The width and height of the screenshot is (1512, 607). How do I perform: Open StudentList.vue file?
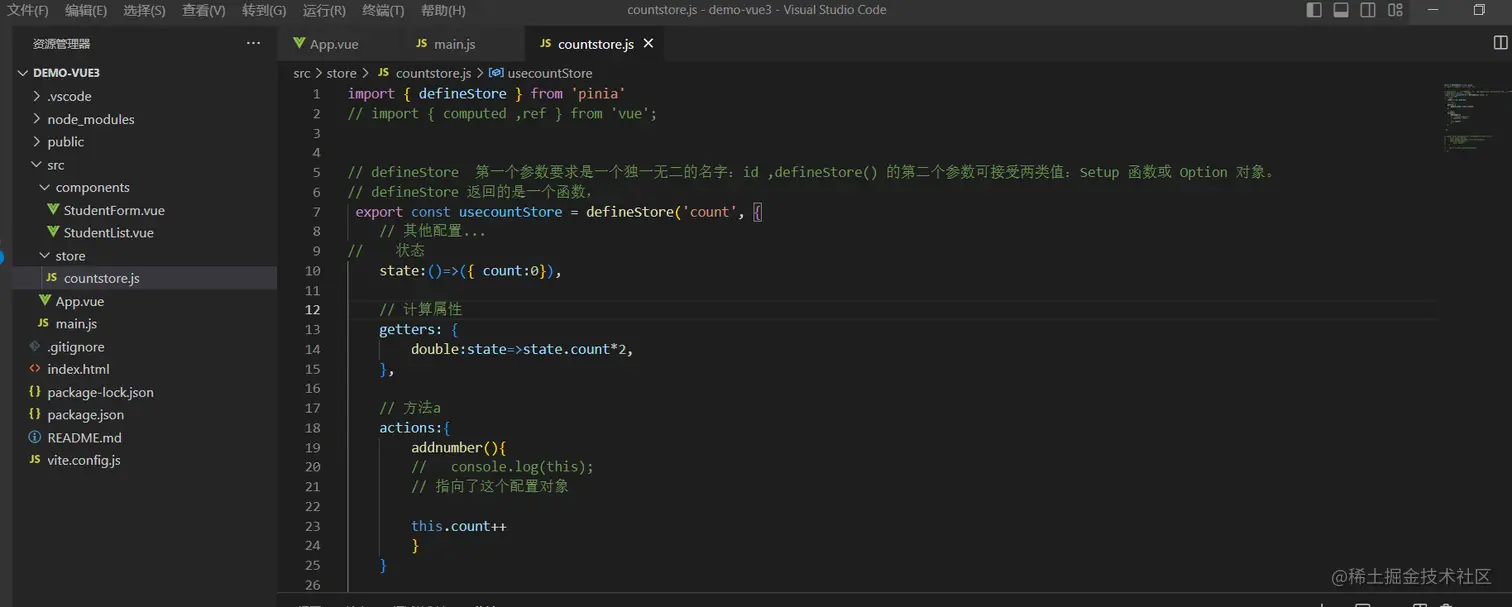pyautogui.click(x=144, y=233)
